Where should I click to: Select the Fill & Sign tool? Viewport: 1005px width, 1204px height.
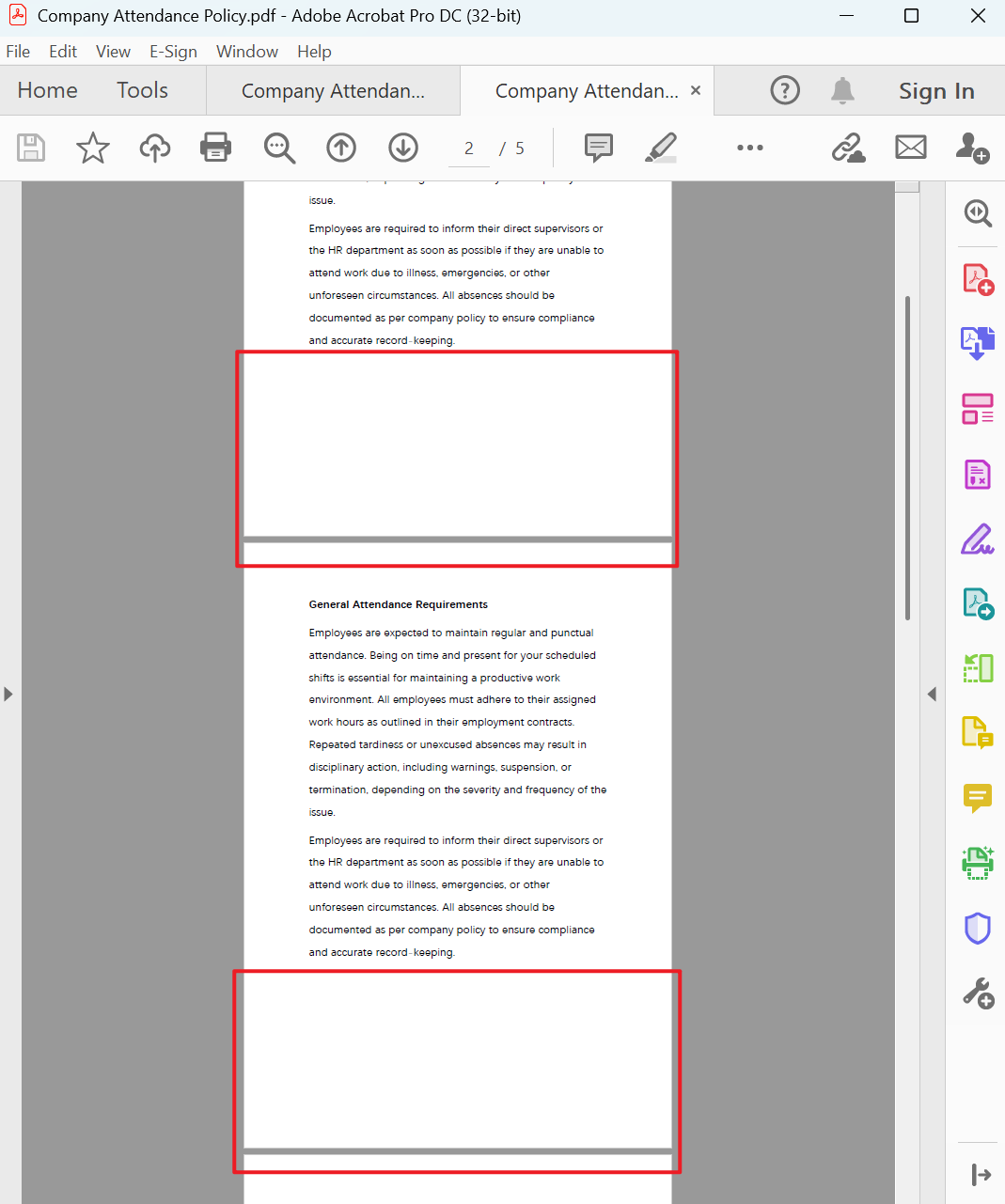[978, 539]
